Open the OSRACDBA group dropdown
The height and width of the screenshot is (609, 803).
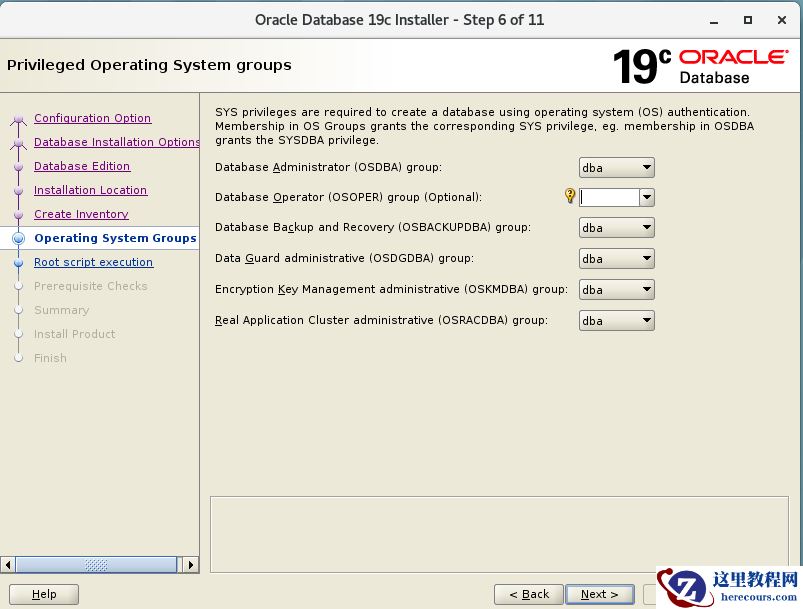click(x=617, y=321)
